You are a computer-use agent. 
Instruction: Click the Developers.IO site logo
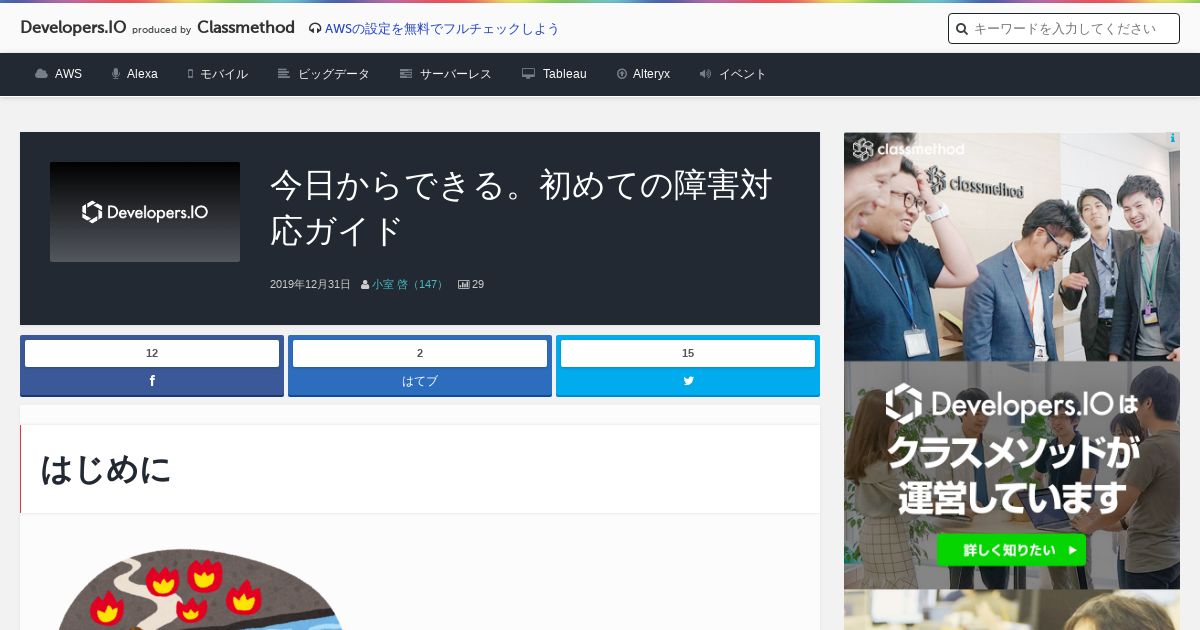73,28
